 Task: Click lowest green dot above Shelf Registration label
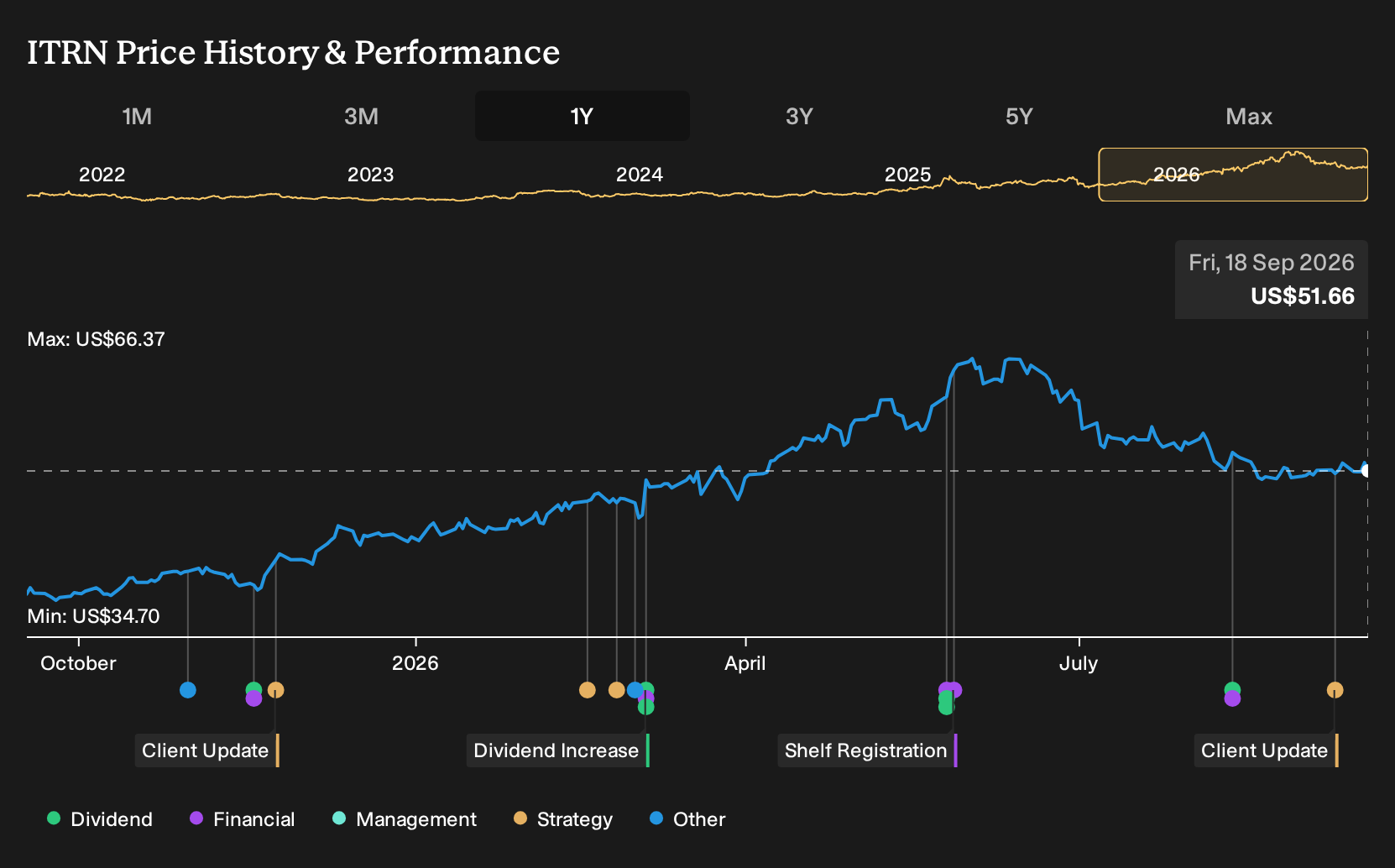coord(946,707)
